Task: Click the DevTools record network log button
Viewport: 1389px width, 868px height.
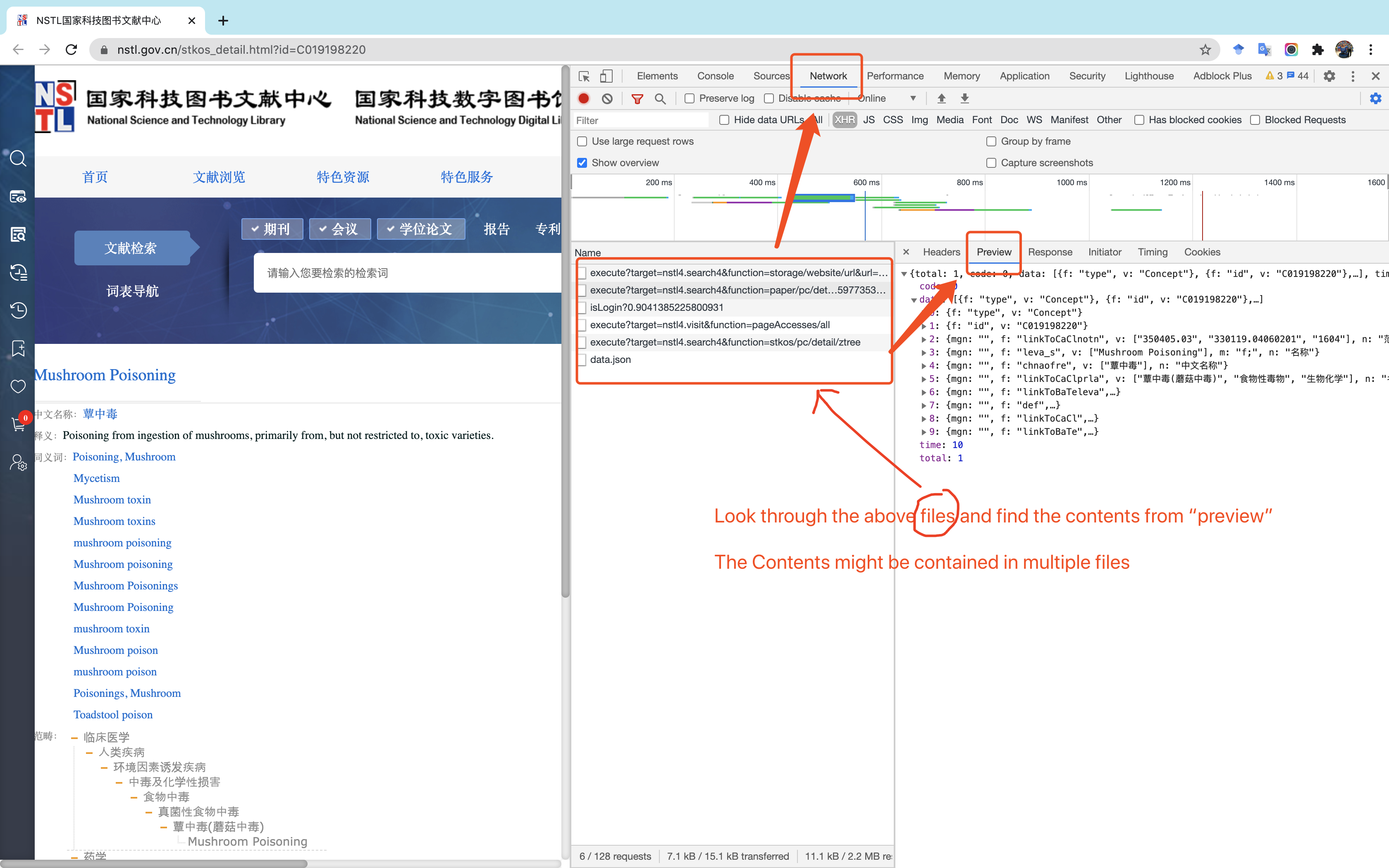Action: click(x=584, y=99)
